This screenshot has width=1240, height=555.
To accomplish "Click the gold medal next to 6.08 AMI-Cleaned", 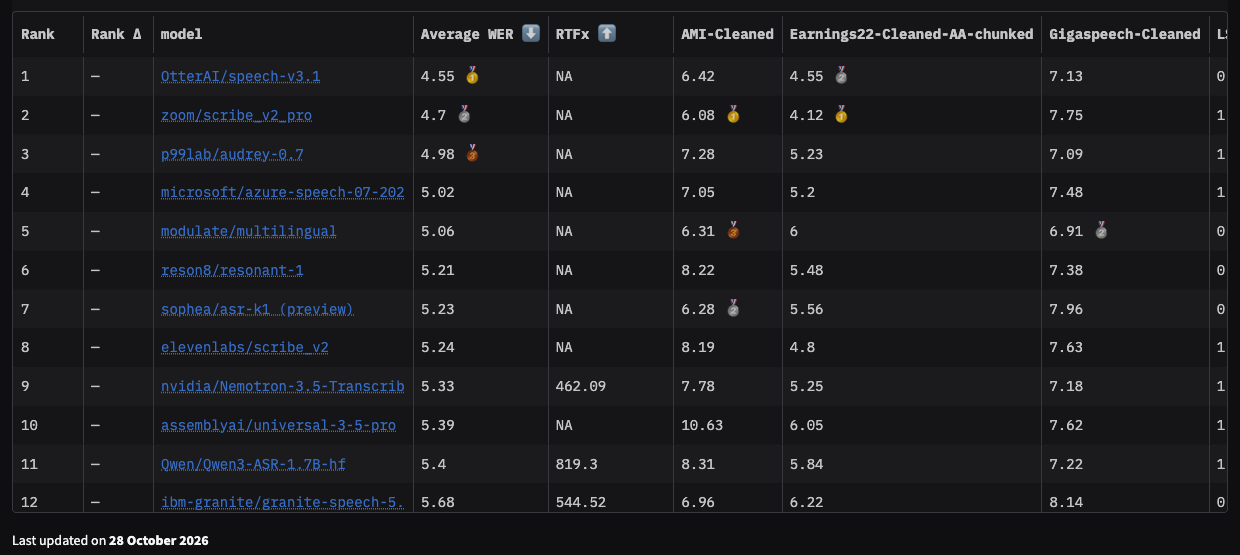I will click(x=733, y=115).
